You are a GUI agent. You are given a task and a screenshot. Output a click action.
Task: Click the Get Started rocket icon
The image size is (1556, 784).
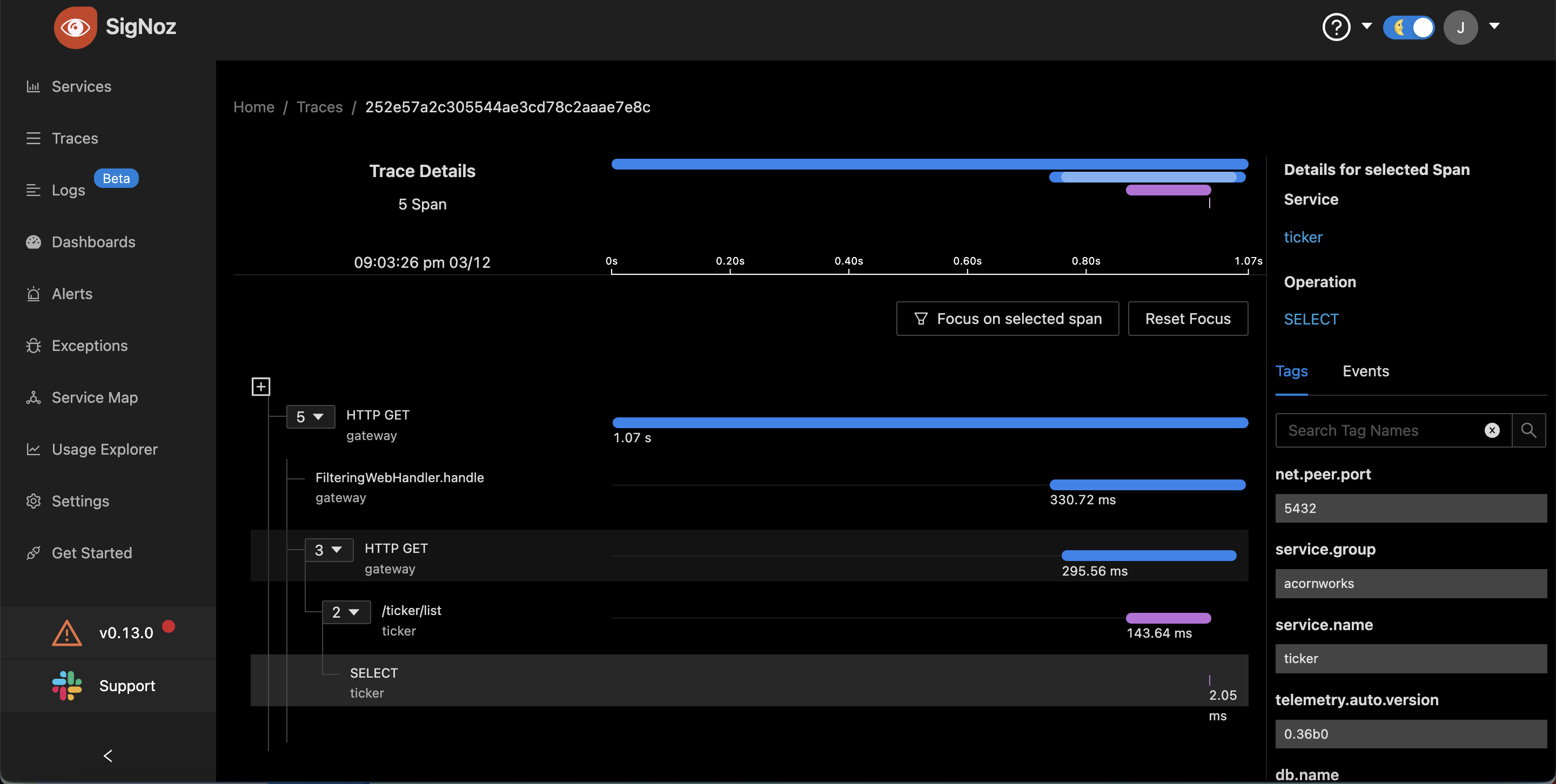point(33,553)
